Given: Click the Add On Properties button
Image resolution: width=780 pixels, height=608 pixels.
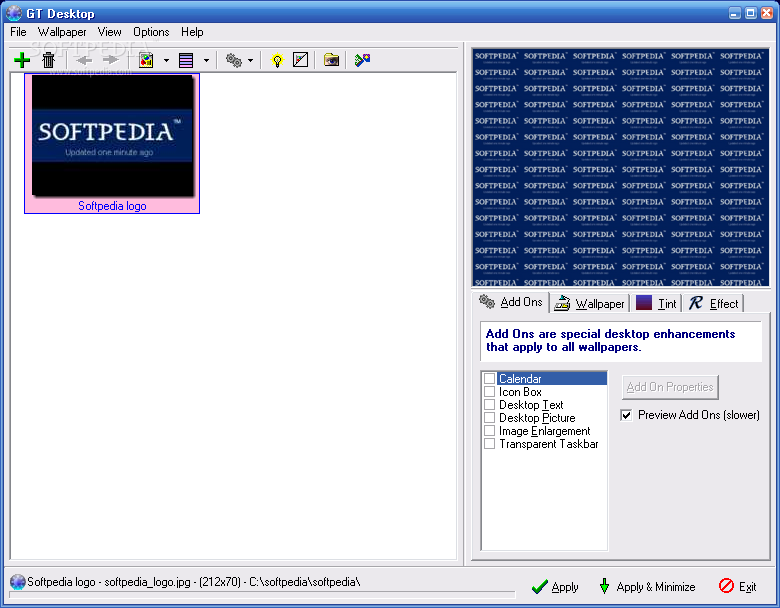Looking at the screenshot, I should [670, 387].
